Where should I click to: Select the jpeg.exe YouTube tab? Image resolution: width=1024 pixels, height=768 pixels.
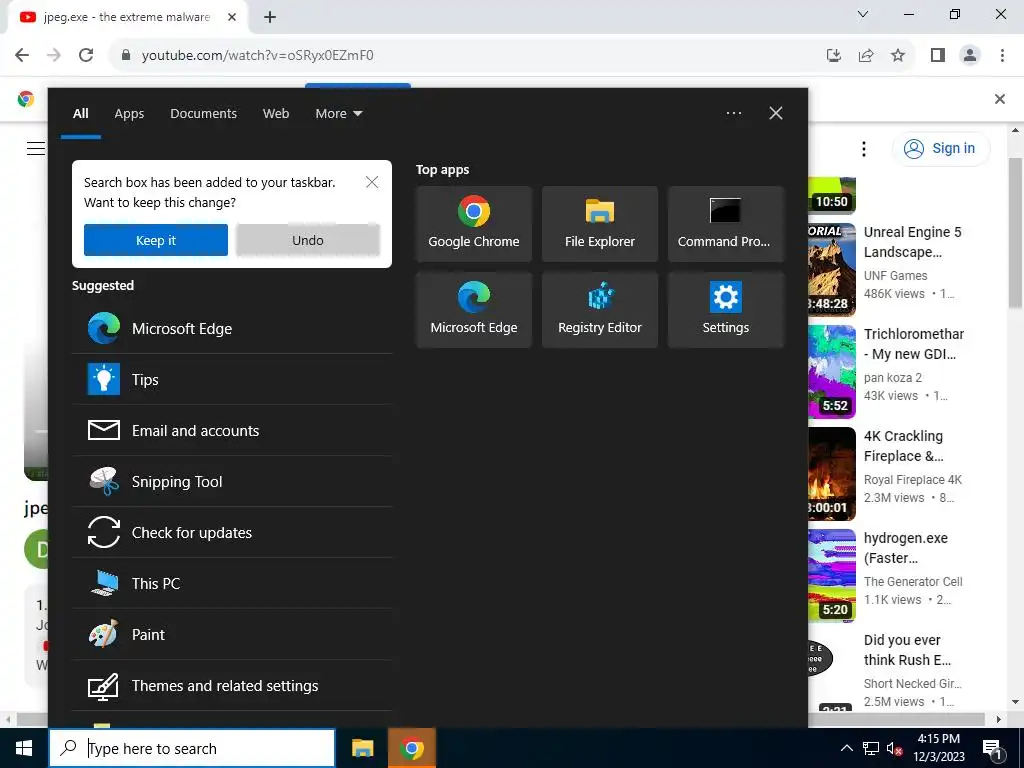click(126, 17)
